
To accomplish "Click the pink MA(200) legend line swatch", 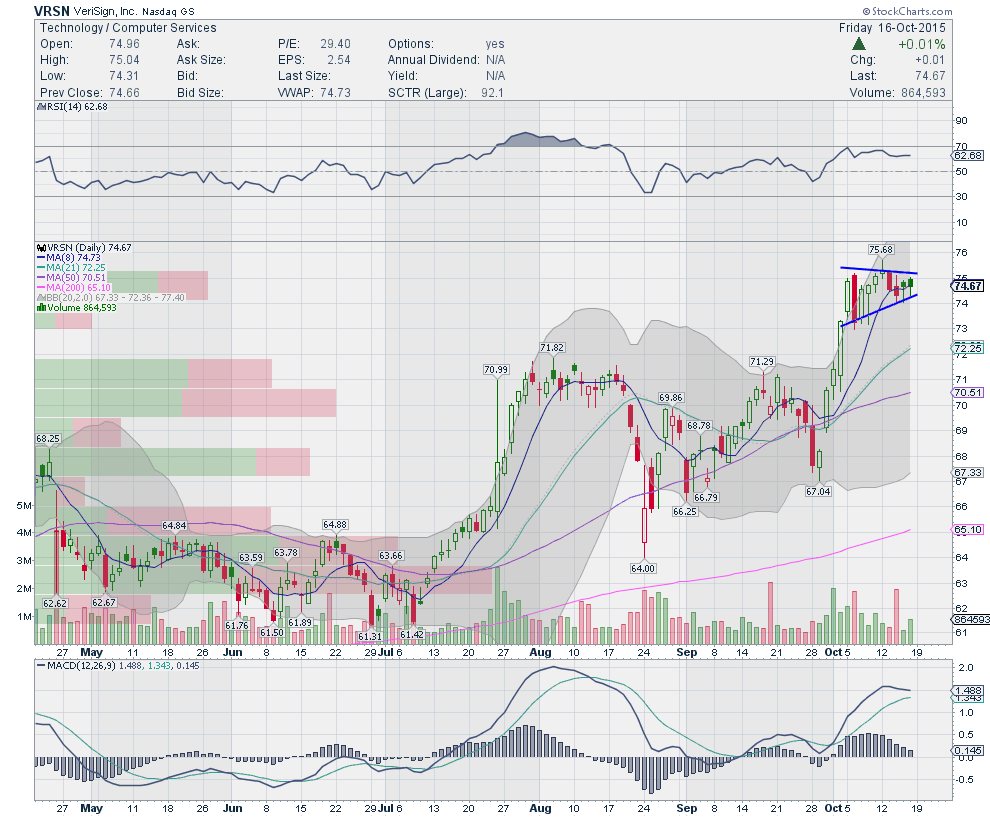I will point(41,288).
